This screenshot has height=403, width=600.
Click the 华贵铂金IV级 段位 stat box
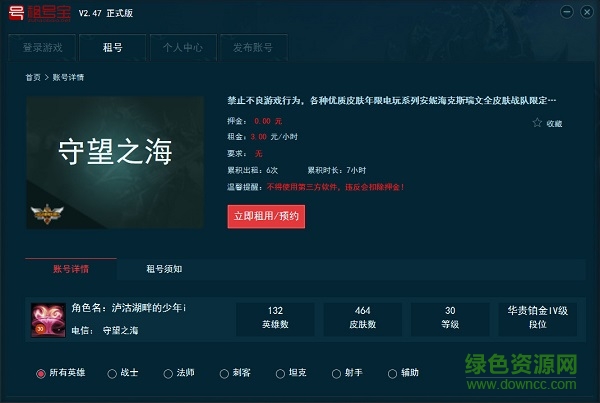point(538,319)
